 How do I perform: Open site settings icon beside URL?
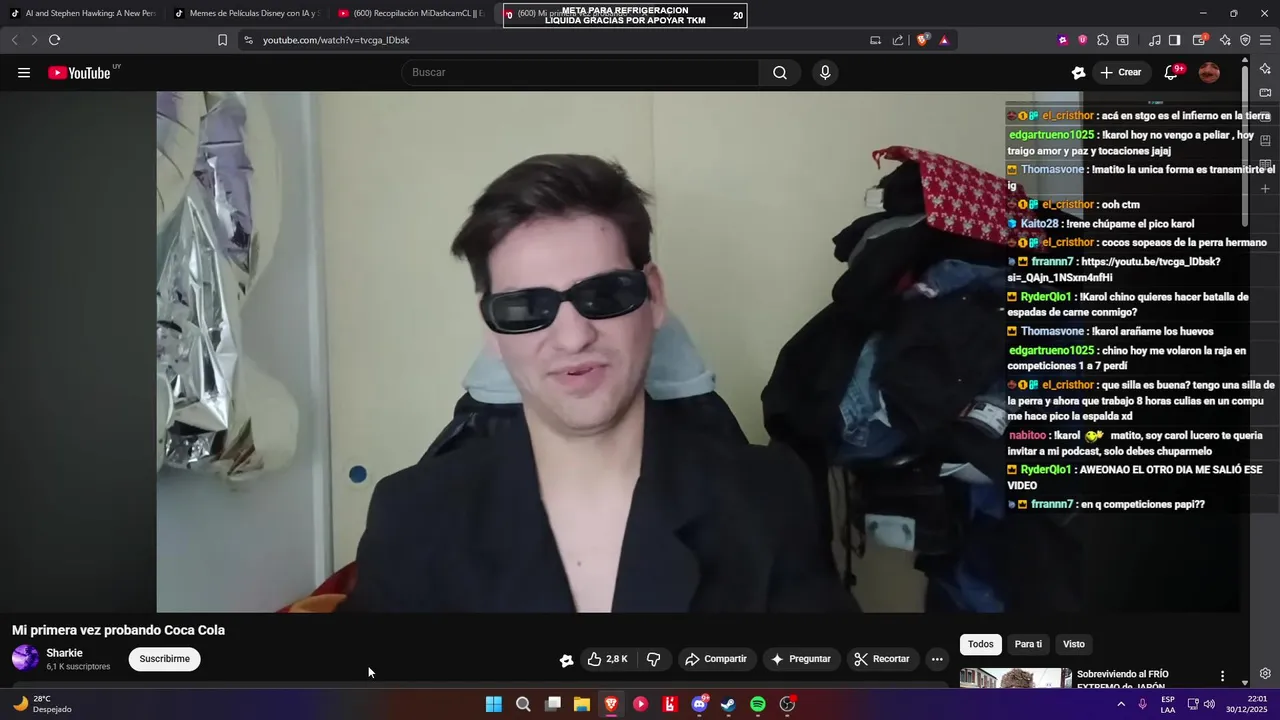click(248, 40)
